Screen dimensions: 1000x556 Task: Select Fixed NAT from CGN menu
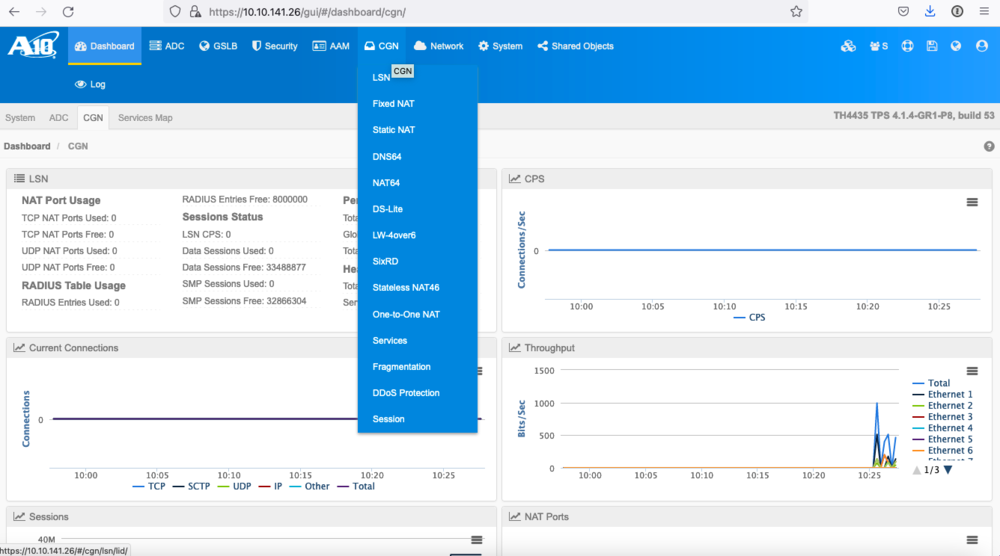pyautogui.click(x=393, y=104)
